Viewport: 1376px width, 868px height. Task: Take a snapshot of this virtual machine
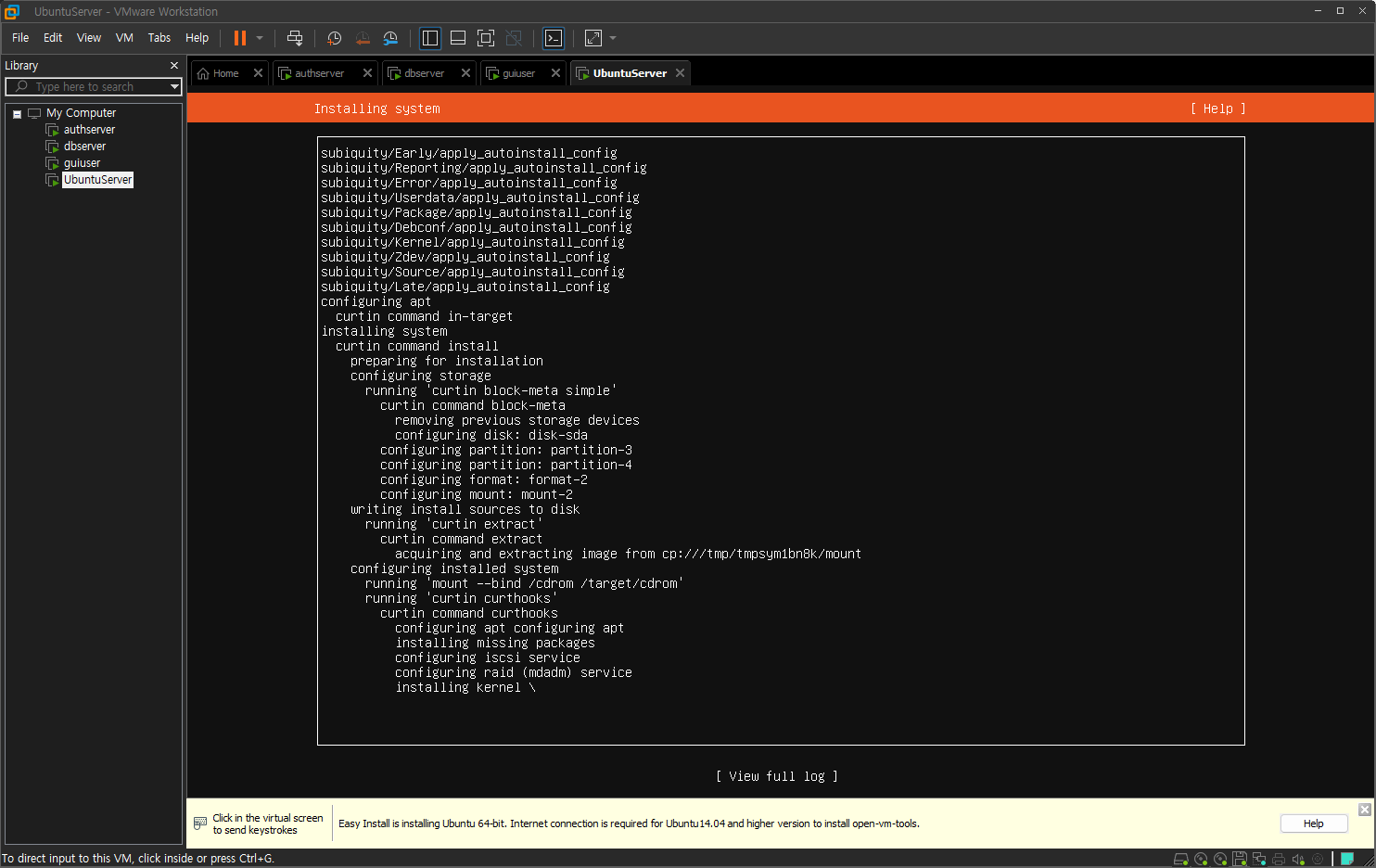pyautogui.click(x=335, y=38)
